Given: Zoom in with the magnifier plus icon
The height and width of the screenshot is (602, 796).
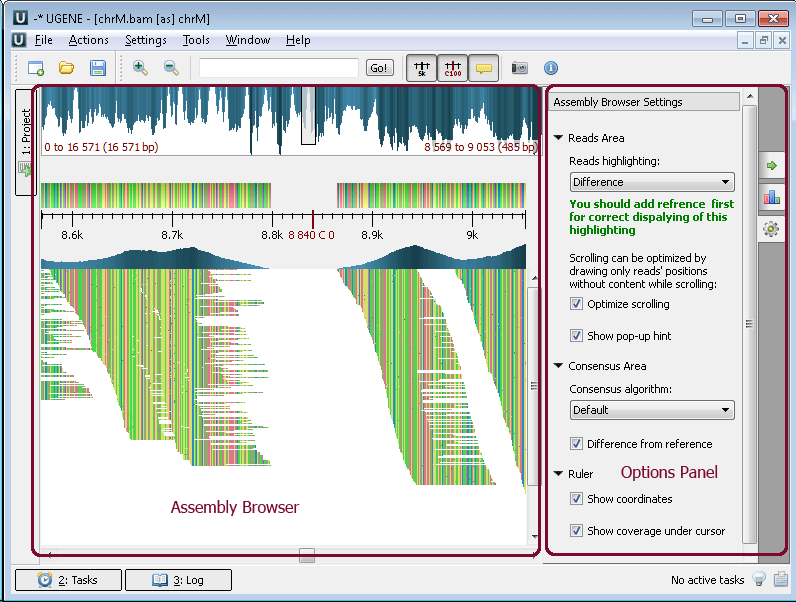Looking at the screenshot, I should click(140, 68).
